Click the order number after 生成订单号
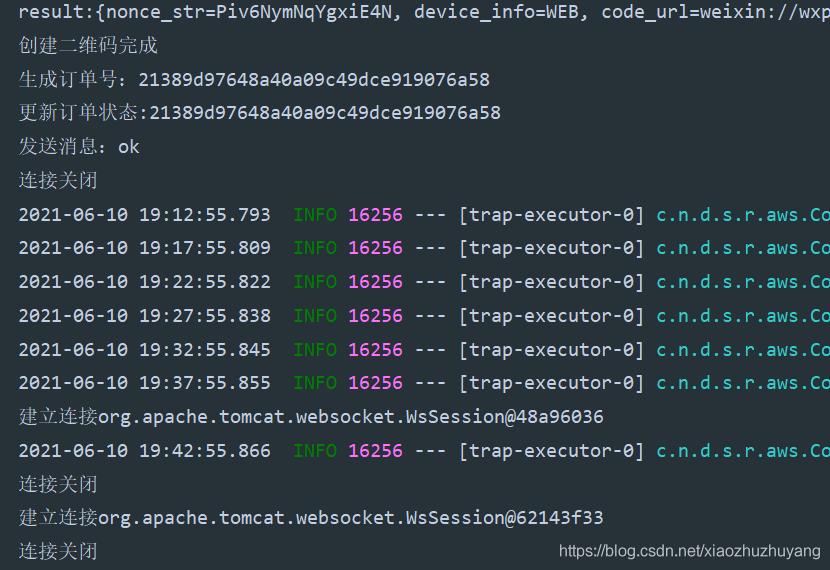Image resolution: width=830 pixels, height=570 pixels. (314, 80)
